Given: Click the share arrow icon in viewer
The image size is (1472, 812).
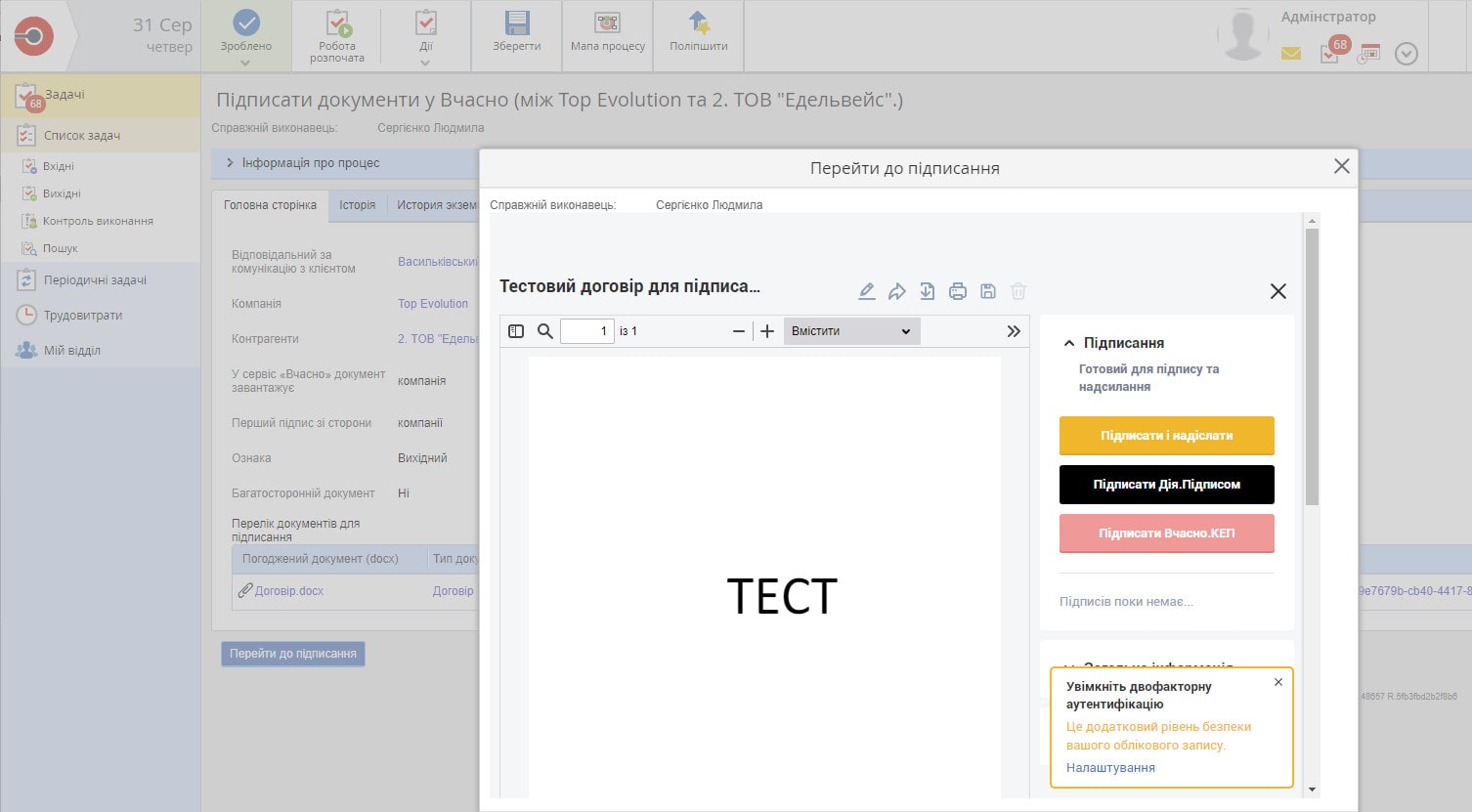Looking at the screenshot, I should (x=896, y=291).
